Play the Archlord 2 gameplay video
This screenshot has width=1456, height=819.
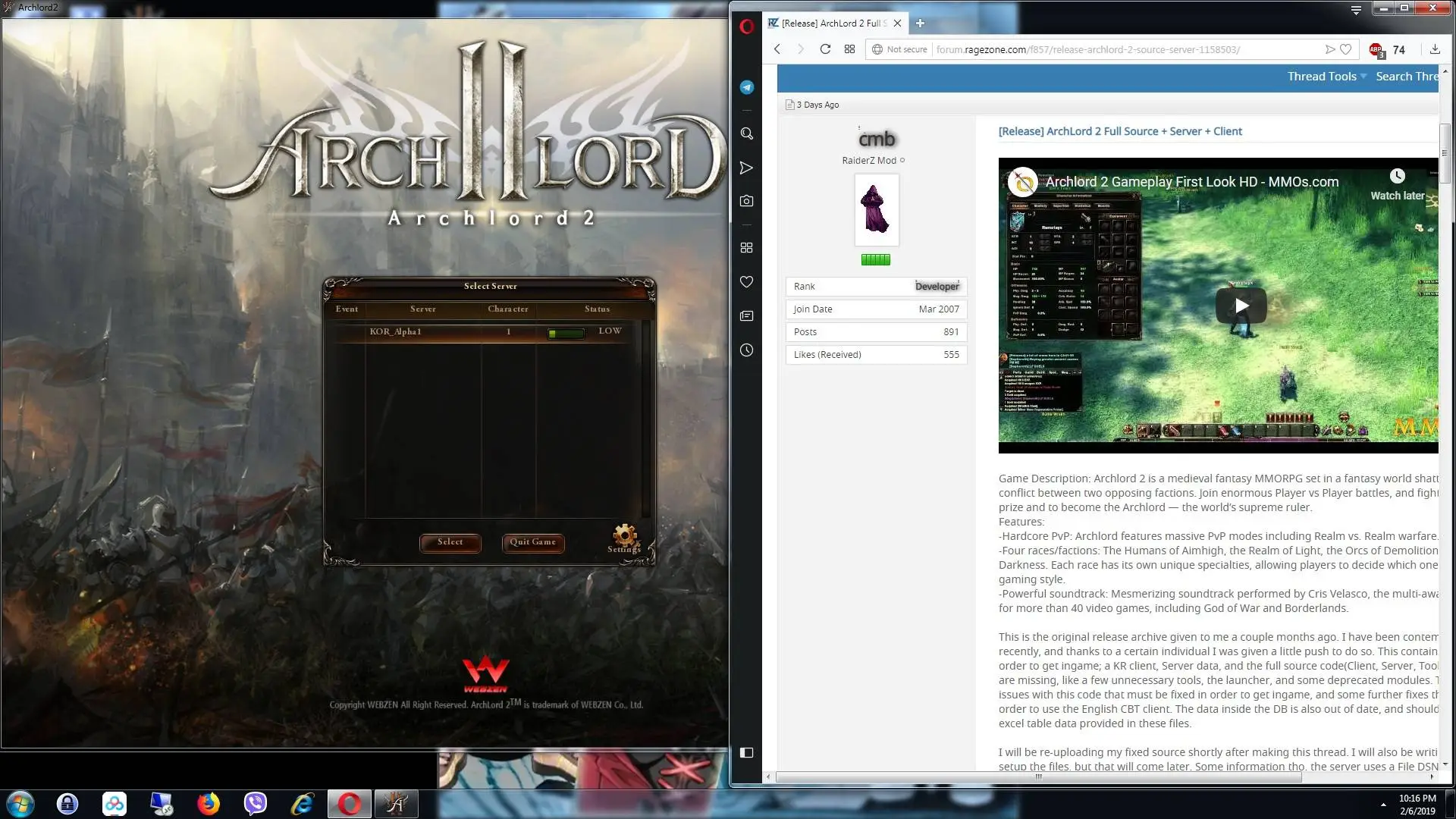[1241, 306]
